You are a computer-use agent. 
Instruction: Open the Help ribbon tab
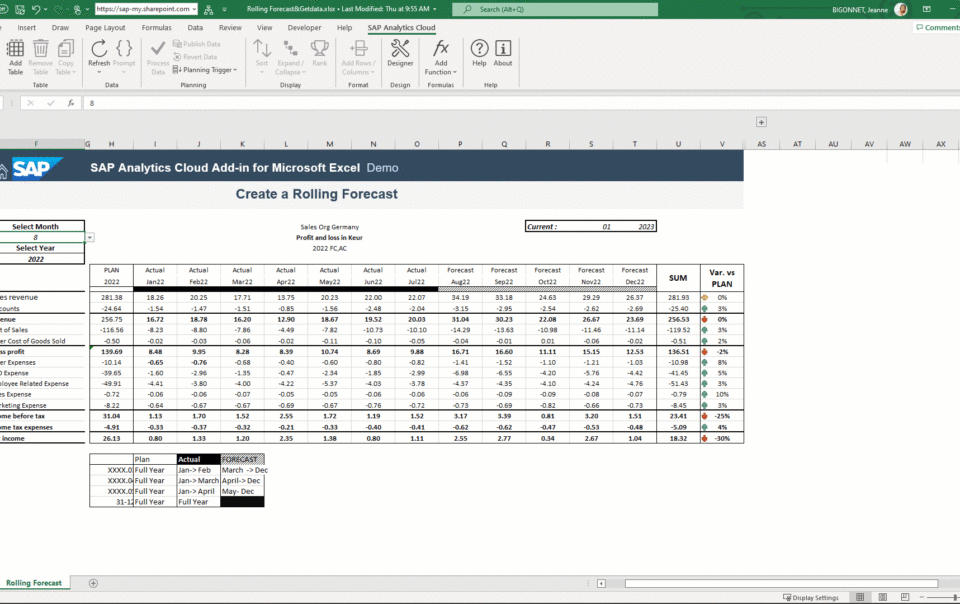coord(345,28)
